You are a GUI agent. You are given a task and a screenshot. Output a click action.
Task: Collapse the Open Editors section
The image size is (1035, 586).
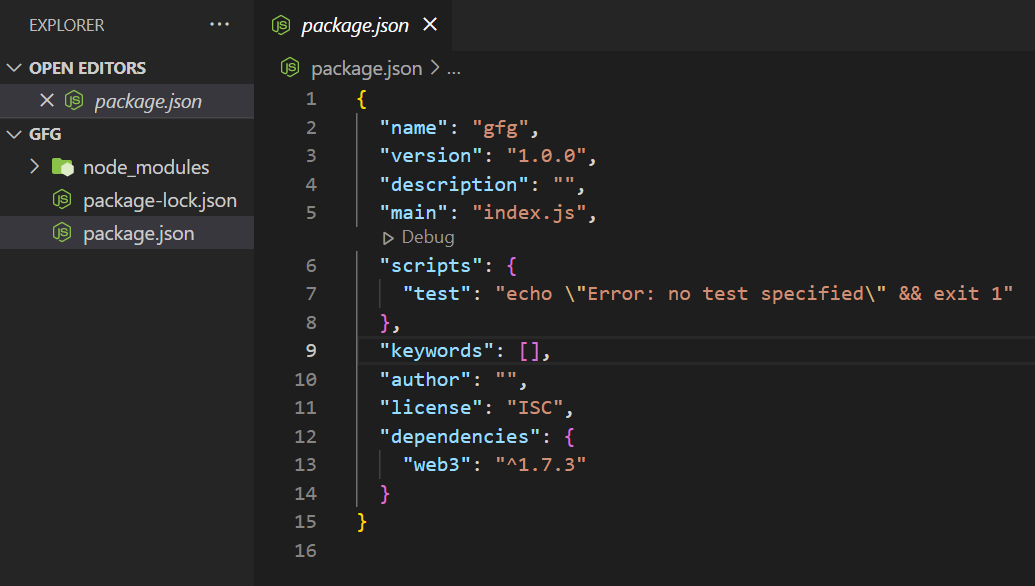point(14,68)
